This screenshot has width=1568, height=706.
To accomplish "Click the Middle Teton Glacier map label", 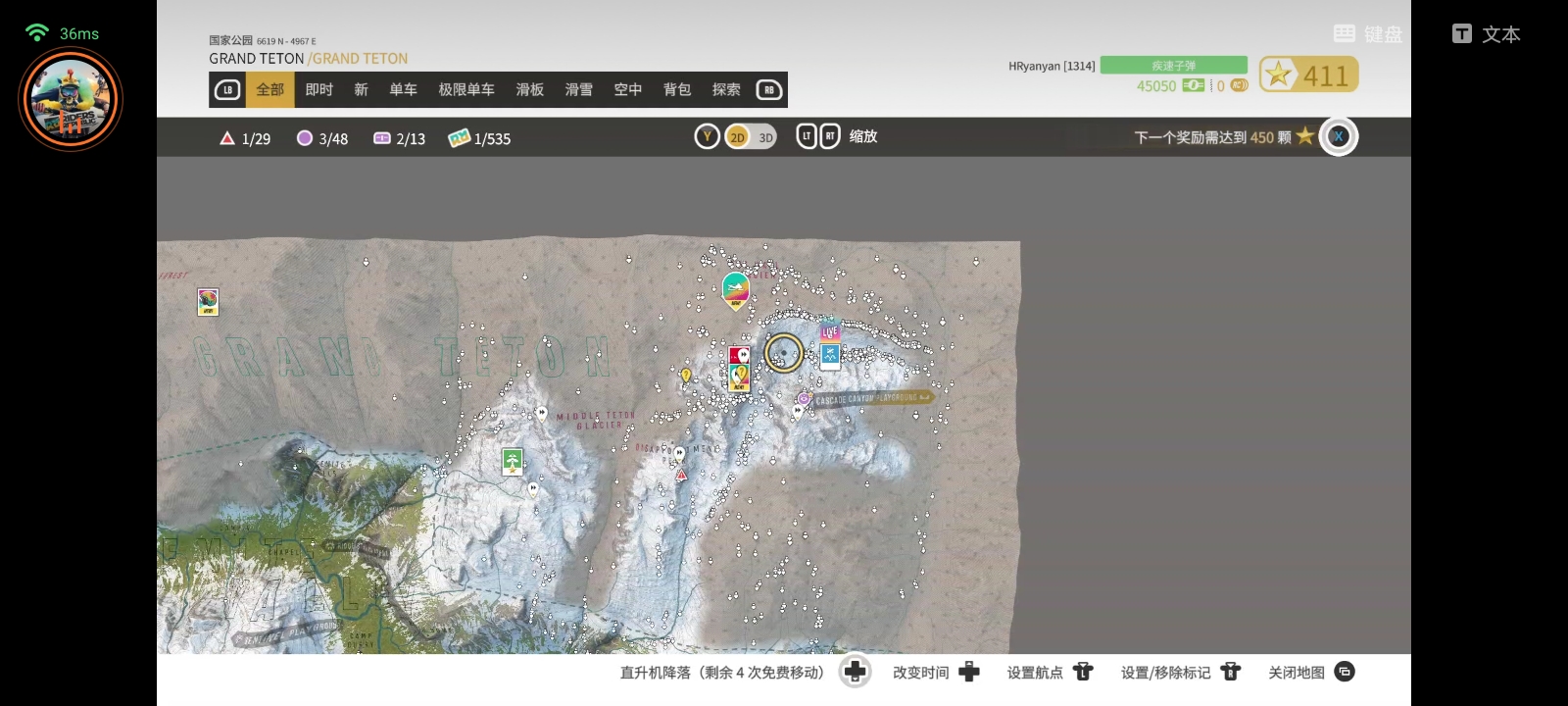I will (596, 421).
